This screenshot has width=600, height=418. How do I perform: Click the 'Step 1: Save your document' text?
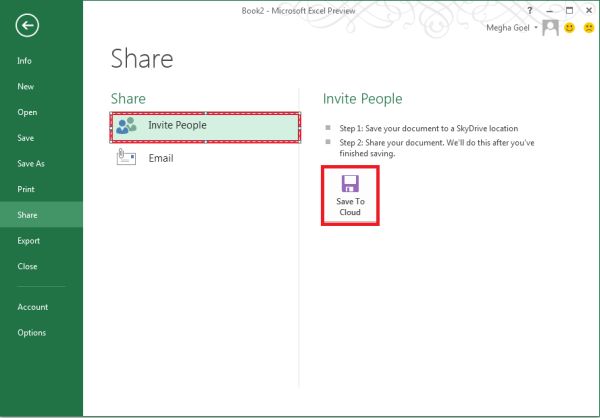click(429, 128)
